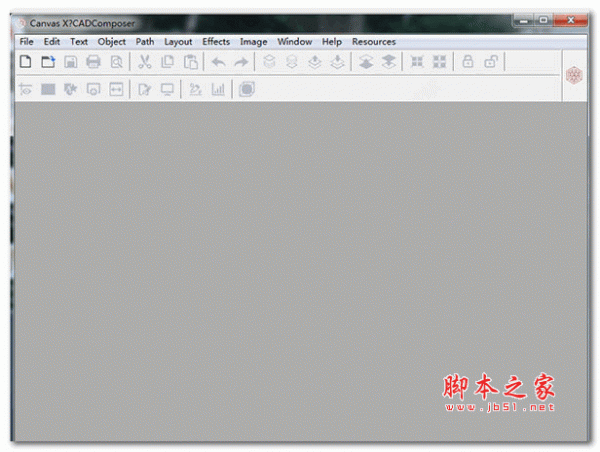Image resolution: width=600 pixels, height=452 pixels.
Task: Click the Undo arrow icon
Action: (218, 62)
